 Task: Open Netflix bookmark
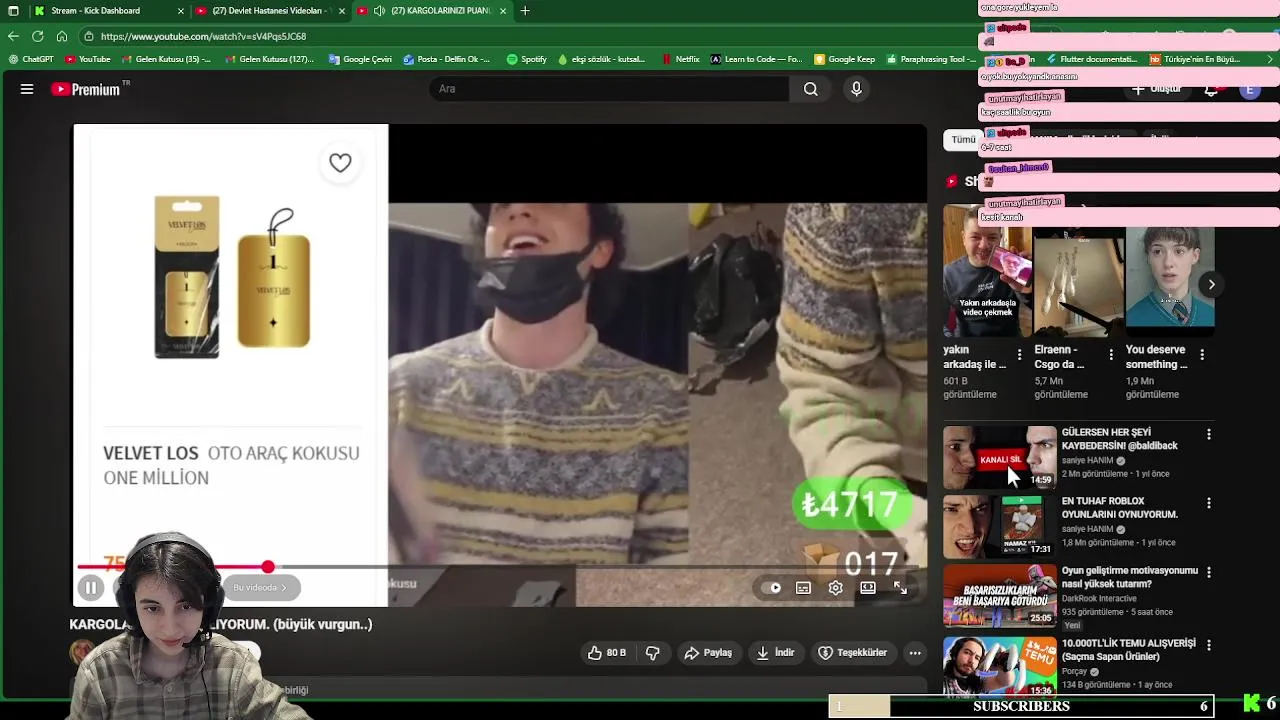click(680, 59)
